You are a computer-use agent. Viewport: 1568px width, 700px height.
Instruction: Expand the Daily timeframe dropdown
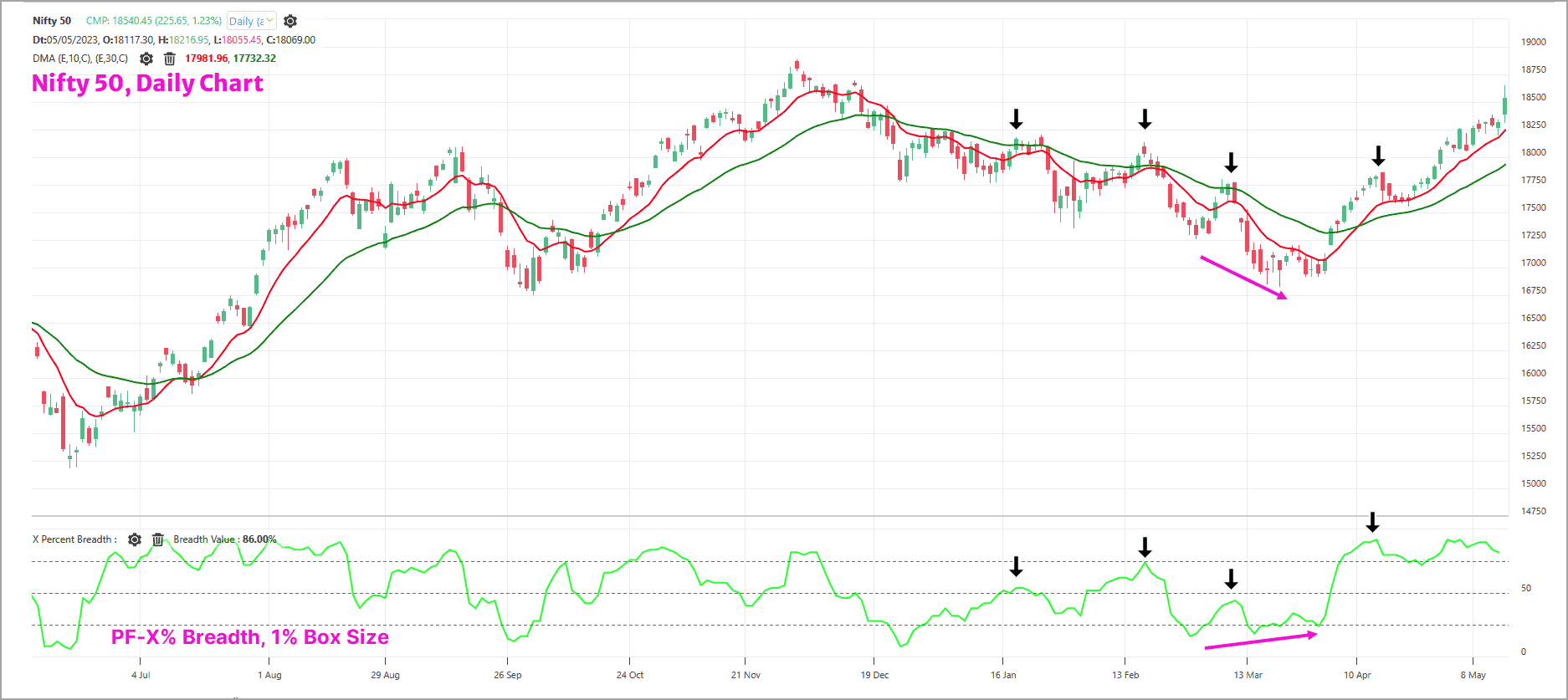(x=252, y=21)
